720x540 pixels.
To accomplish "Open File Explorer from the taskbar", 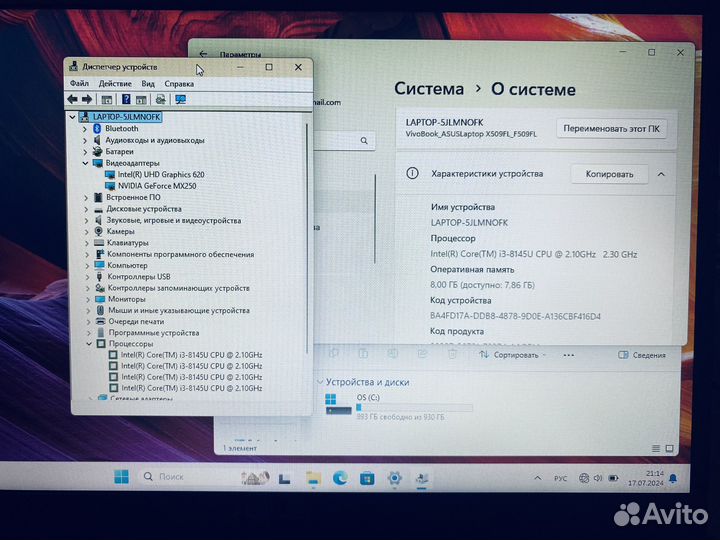I will pos(313,478).
